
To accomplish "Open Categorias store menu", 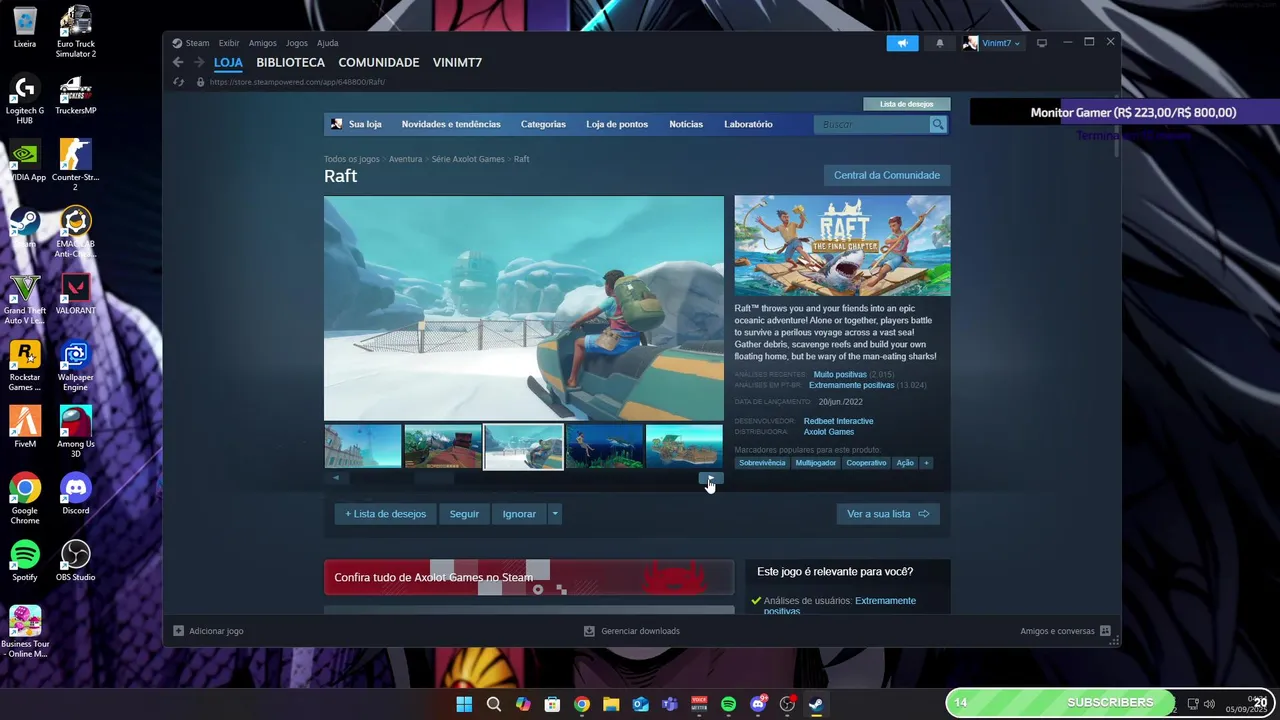I will (543, 124).
